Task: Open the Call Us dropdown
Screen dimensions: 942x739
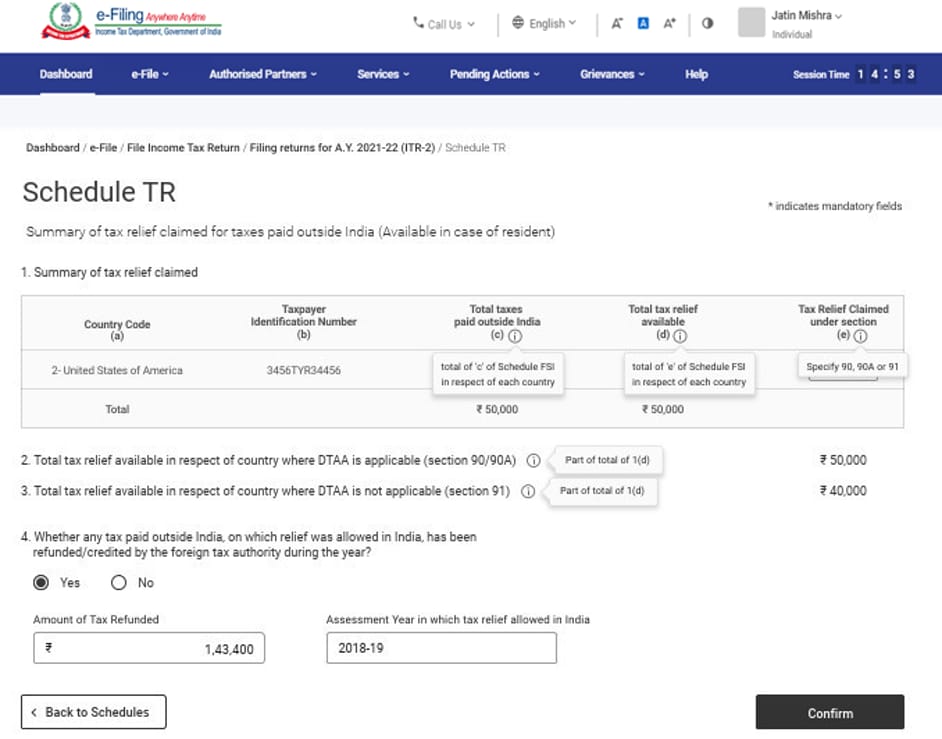Action: [x=445, y=24]
